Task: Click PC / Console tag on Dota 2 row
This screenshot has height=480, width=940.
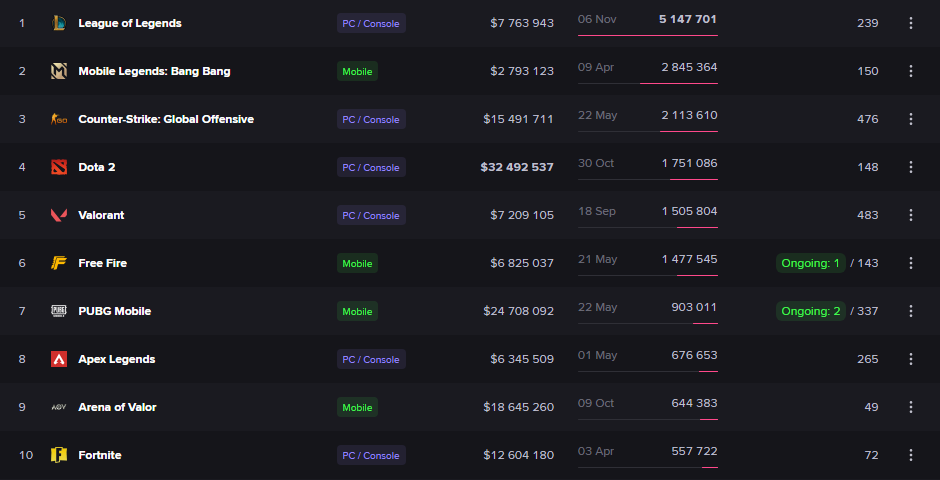Action: coord(371,167)
